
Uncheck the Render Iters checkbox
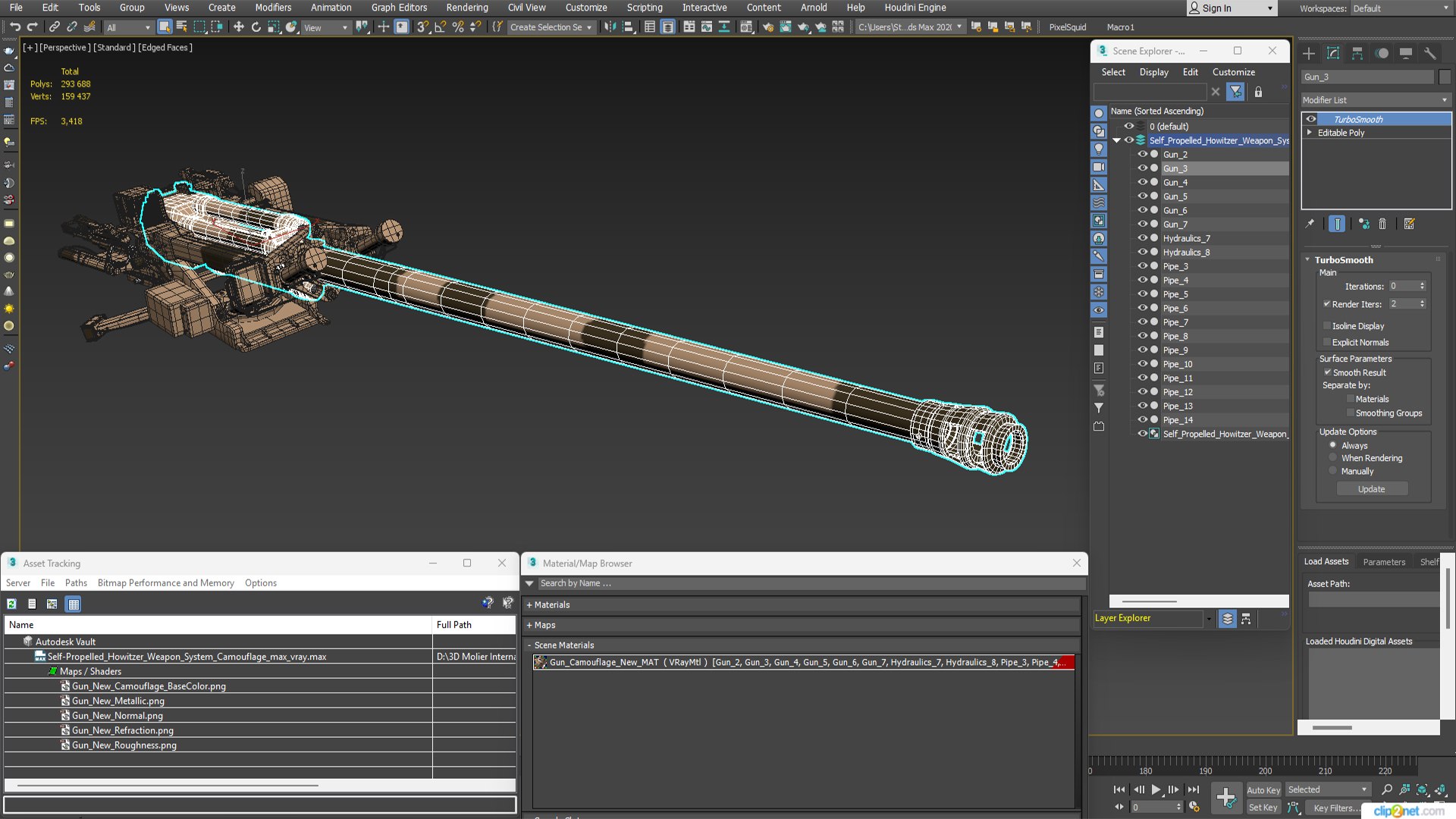tap(1327, 304)
